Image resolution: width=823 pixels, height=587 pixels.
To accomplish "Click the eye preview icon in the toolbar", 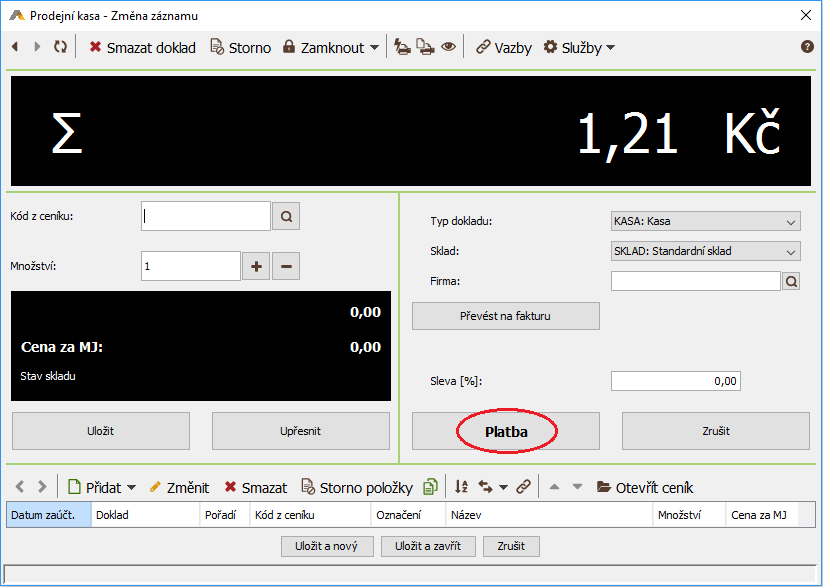I will coord(448,47).
